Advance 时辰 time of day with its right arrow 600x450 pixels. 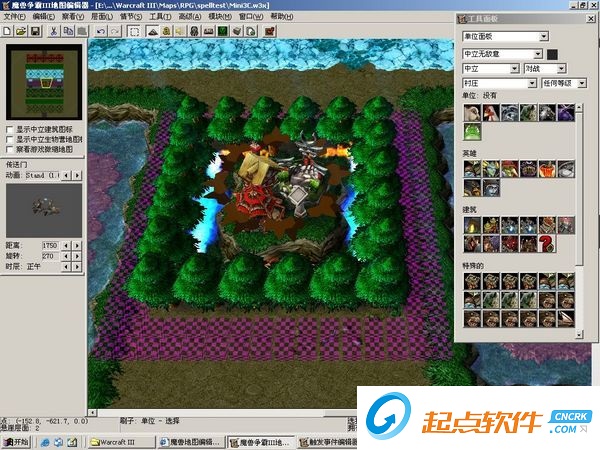point(77,266)
